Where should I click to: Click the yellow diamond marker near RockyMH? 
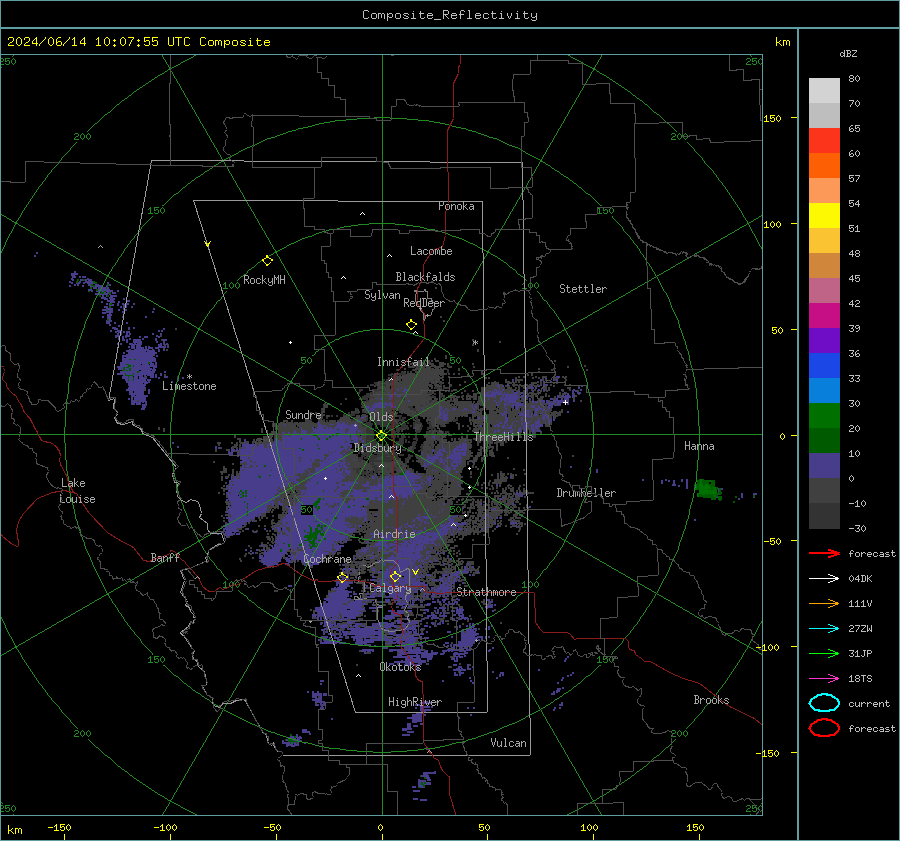pyautogui.click(x=267, y=261)
